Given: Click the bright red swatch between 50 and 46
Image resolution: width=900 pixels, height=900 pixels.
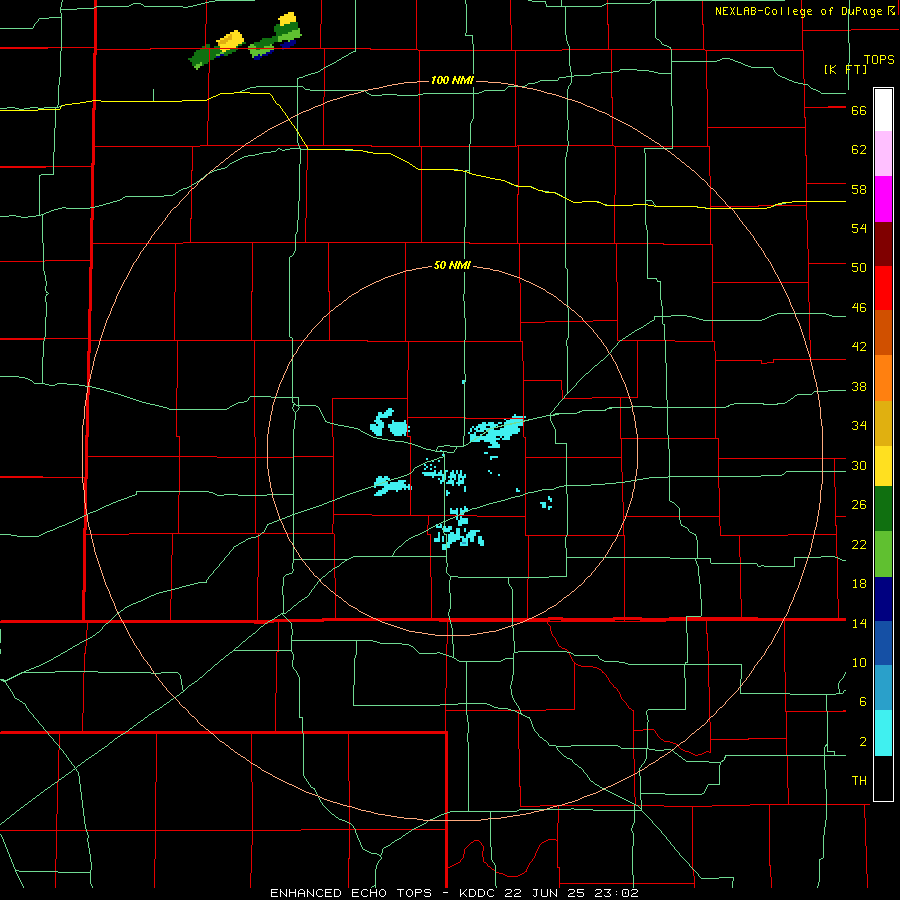Looking at the screenshot, I should pyautogui.click(x=883, y=288).
